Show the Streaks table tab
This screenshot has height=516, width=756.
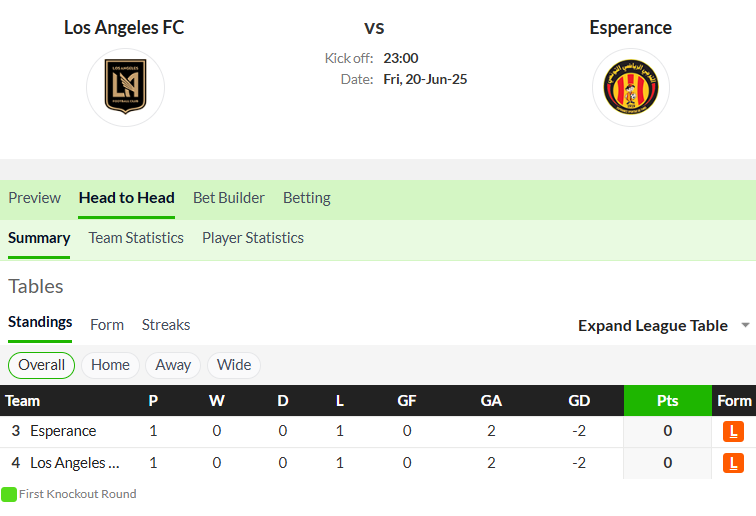coord(166,325)
